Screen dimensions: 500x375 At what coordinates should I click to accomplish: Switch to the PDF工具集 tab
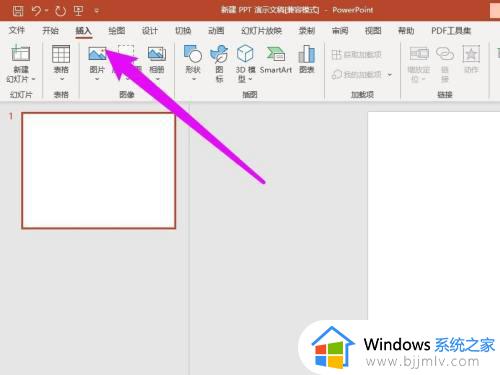tap(451, 31)
